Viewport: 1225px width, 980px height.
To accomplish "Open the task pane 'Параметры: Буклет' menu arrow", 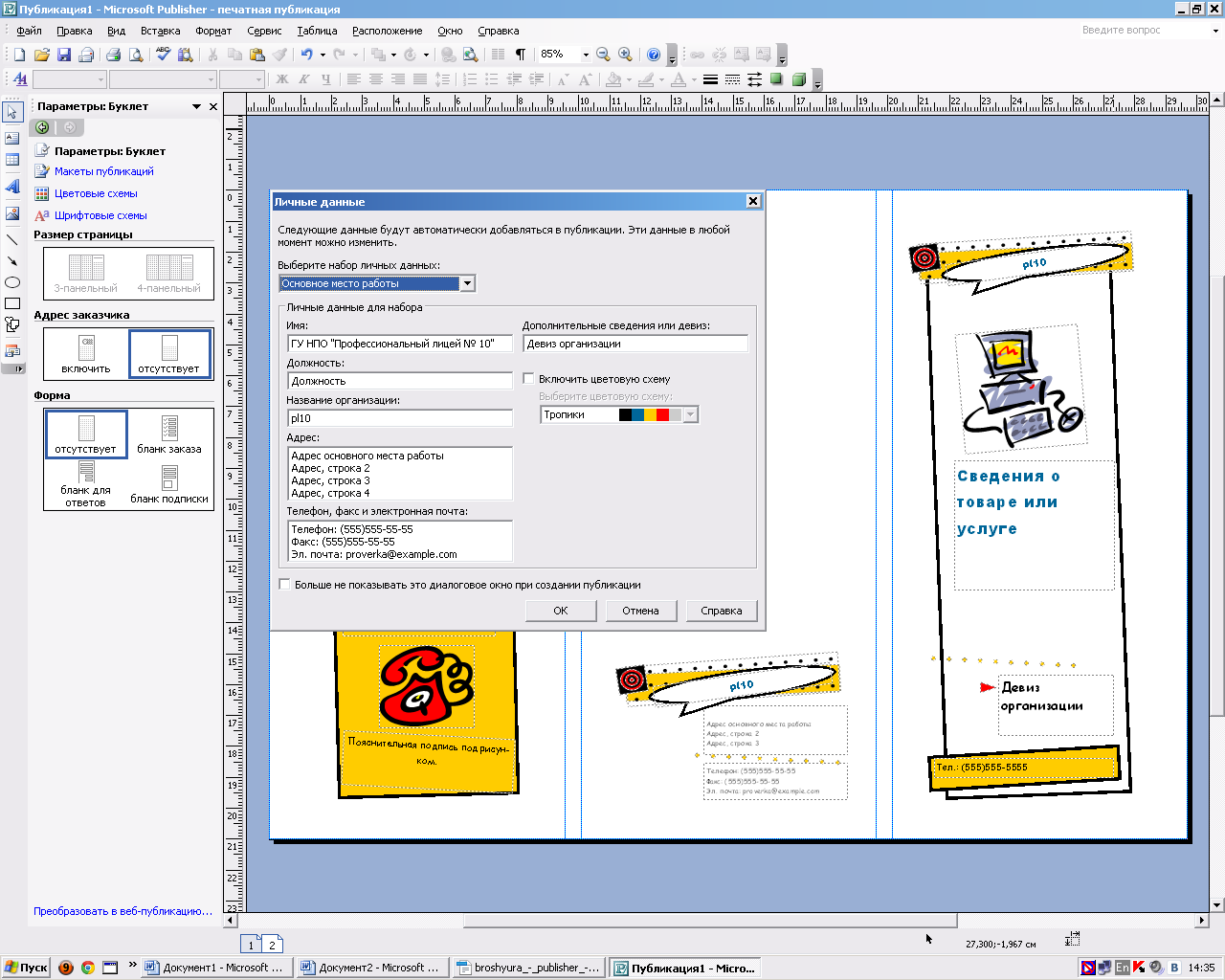I will pos(197,106).
